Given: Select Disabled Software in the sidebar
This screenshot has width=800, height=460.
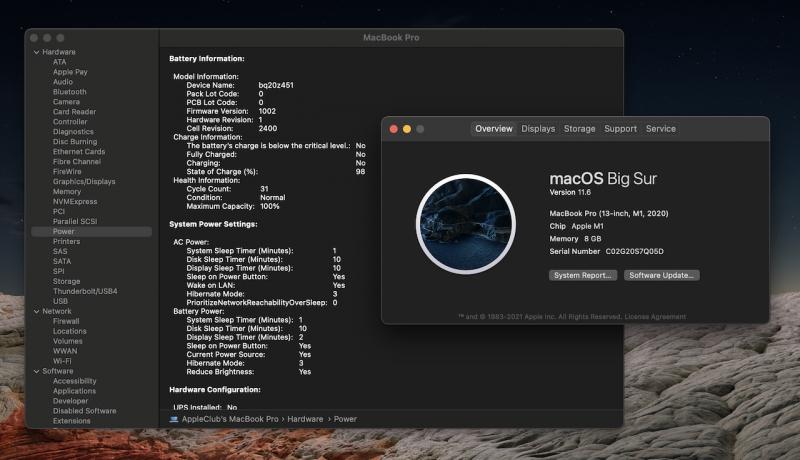Looking at the screenshot, I should [x=84, y=411].
